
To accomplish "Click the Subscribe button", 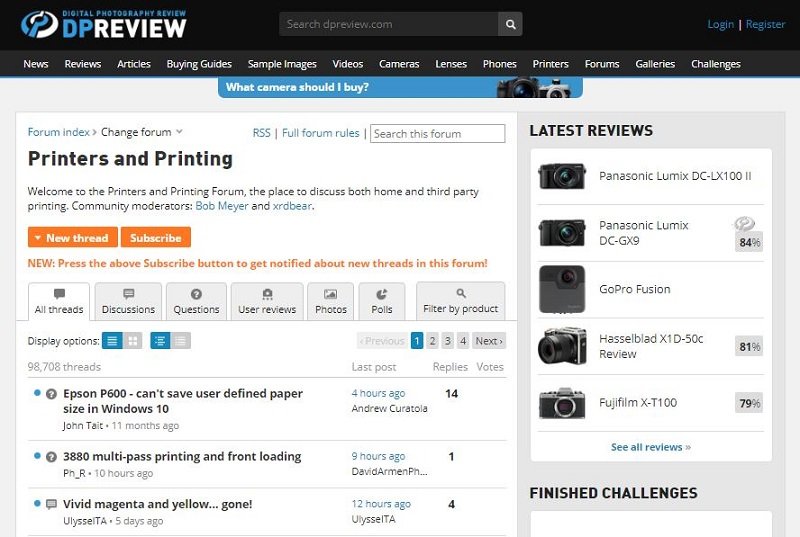I will pos(156,237).
